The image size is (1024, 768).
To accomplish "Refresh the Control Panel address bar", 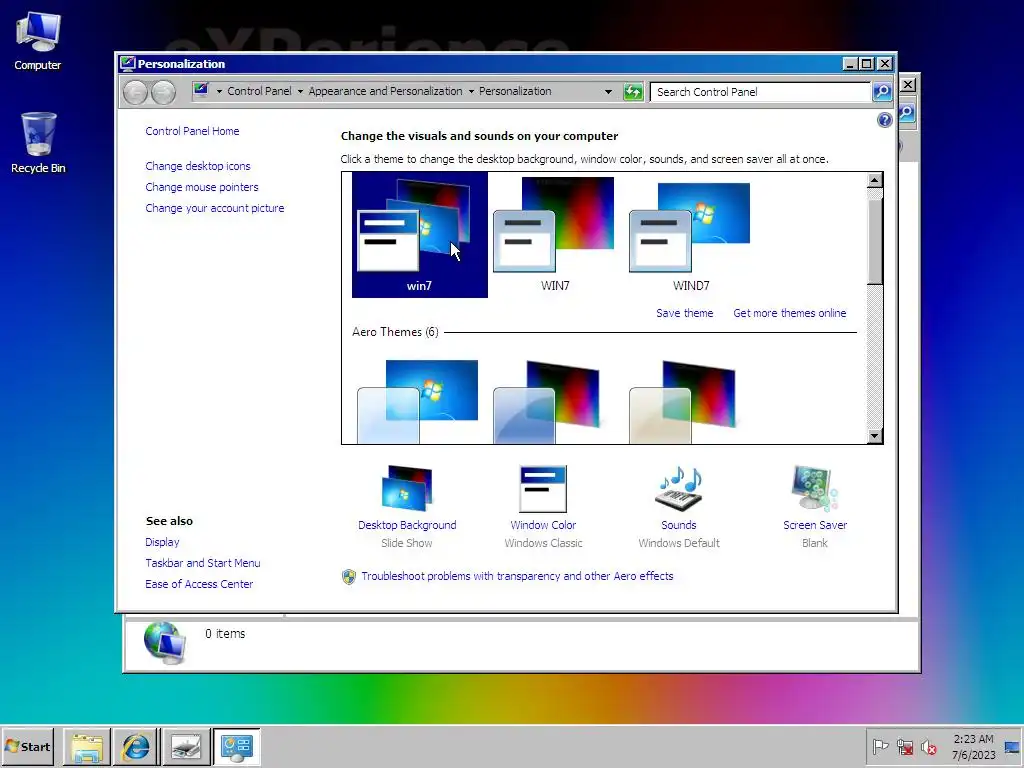I will click(x=633, y=92).
